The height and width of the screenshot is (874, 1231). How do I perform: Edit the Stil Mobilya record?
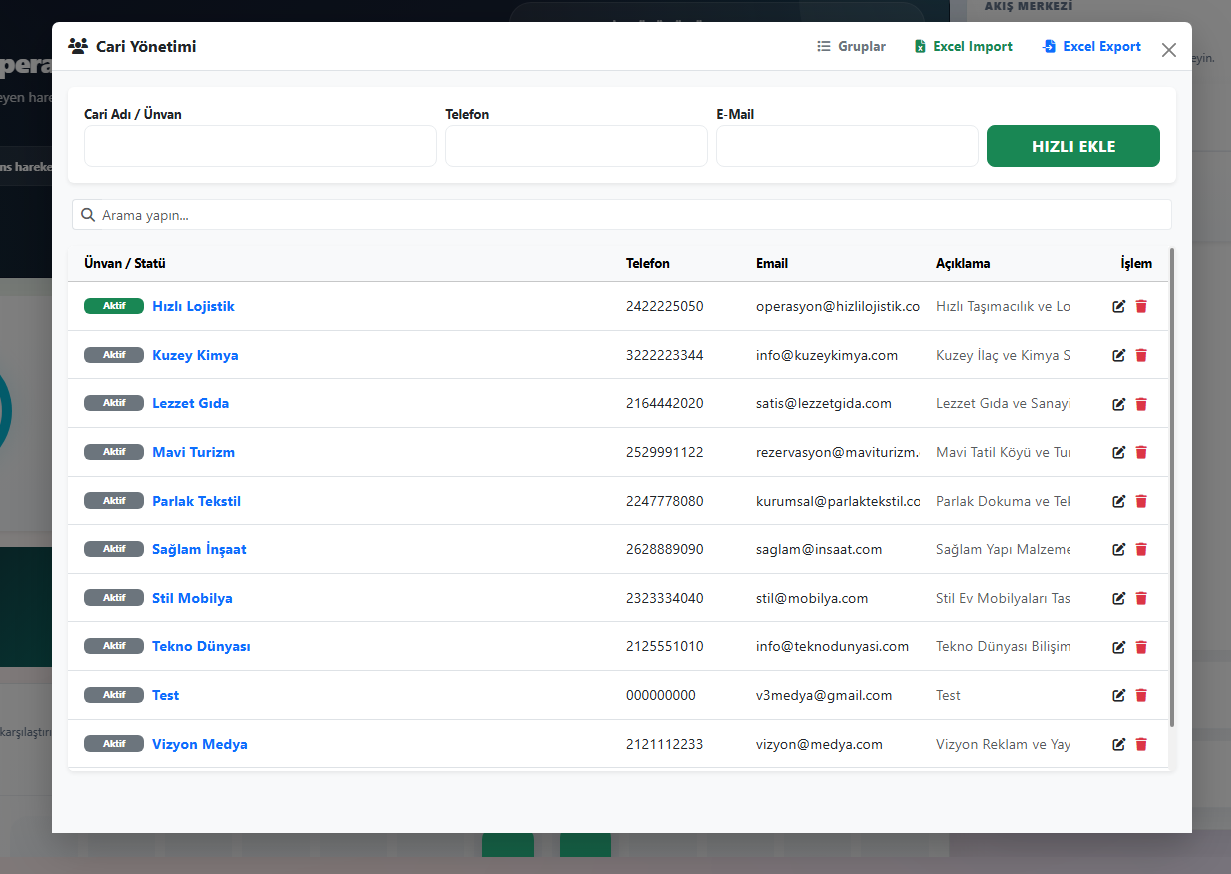pos(1119,598)
